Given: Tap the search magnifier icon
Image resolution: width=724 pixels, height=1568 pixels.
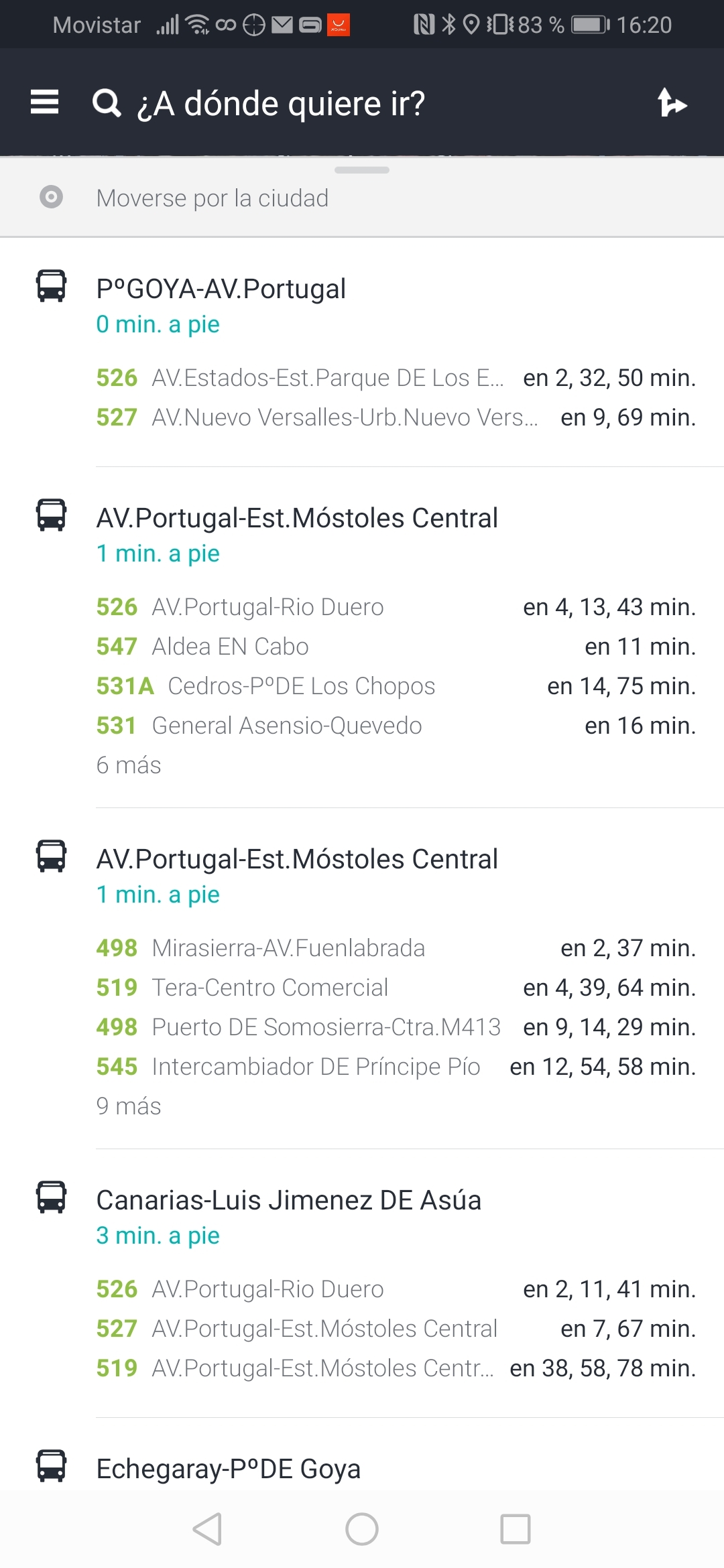Looking at the screenshot, I should click(107, 103).
